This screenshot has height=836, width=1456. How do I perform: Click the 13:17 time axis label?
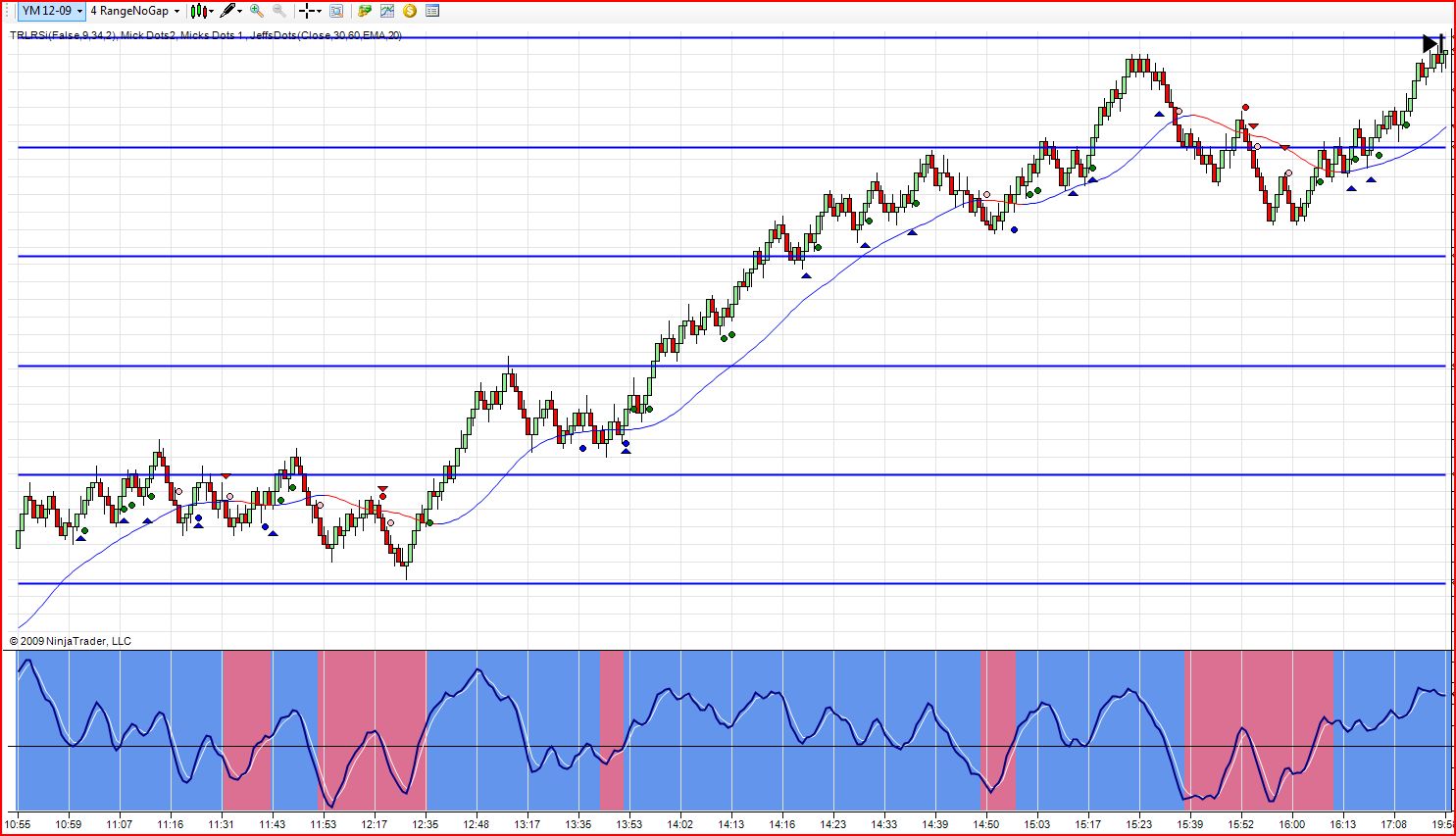click(x=527, y=824)
